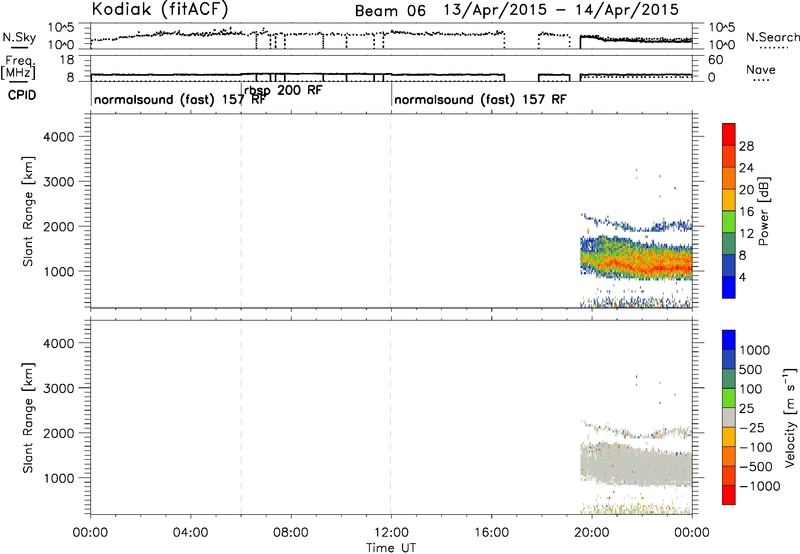Click the Power [dB] colorbar title
Screen dimensions: 800x554
764,211
